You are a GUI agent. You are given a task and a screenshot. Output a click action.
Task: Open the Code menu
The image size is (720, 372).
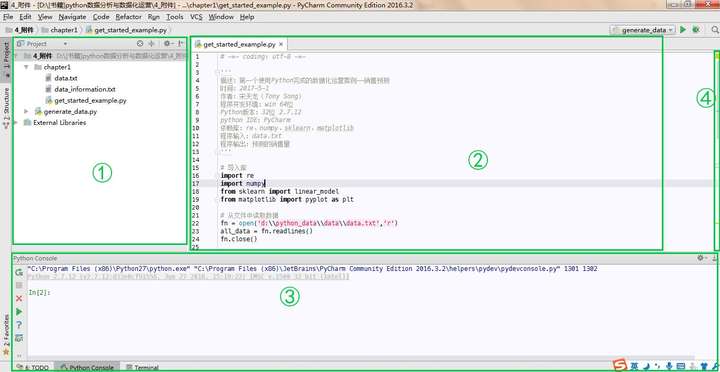pos(101,17)
